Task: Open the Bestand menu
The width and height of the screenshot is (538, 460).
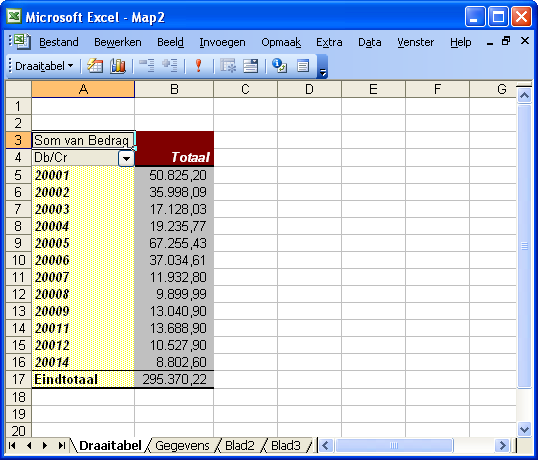Action: [59, 42]
